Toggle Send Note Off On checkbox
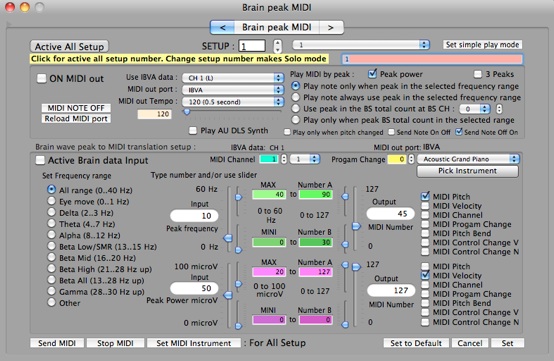This screenshot has width=554, height=361. click(x=459, y=132)
